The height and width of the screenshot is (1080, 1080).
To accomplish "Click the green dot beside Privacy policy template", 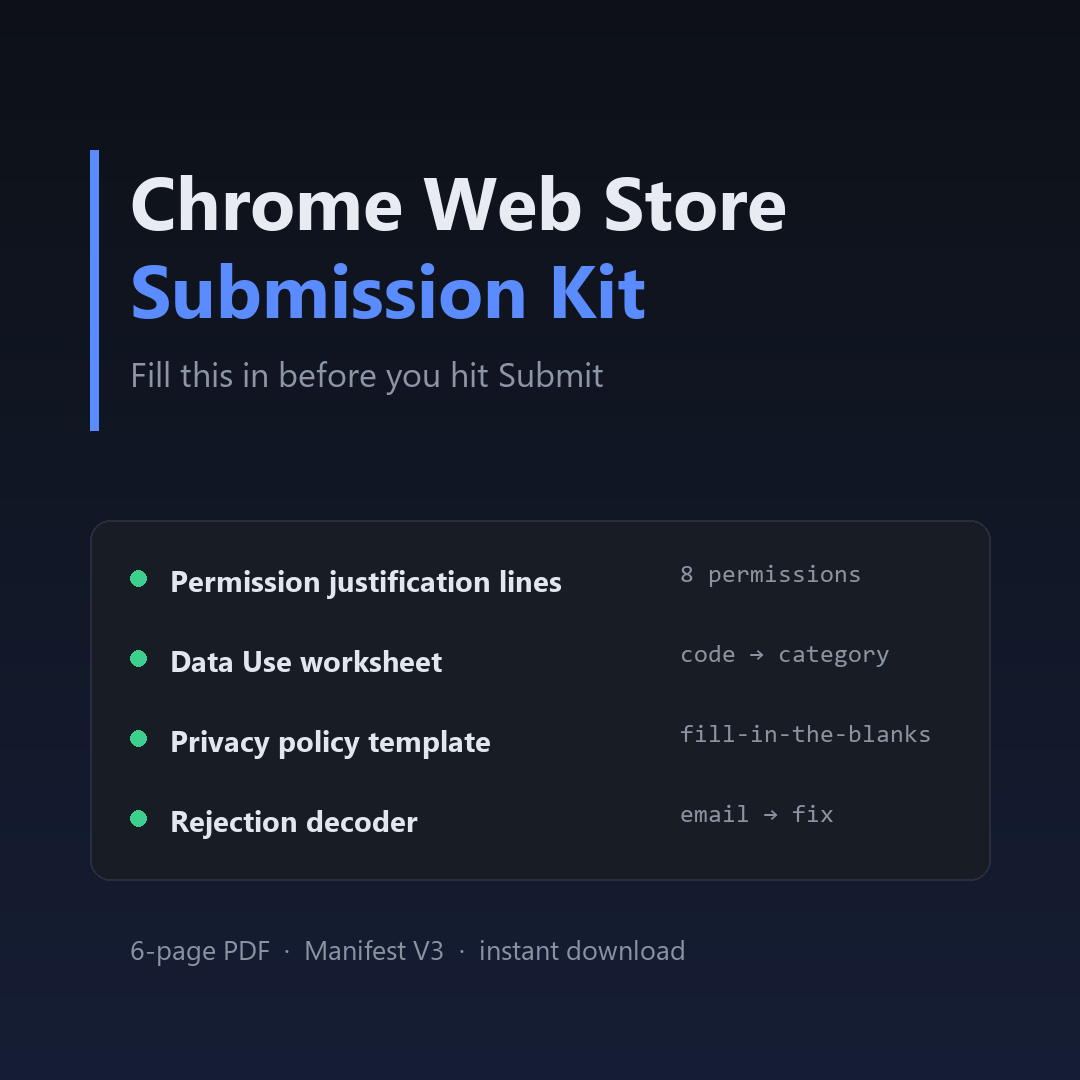I will pyautogui.click(x=138, y=738).
